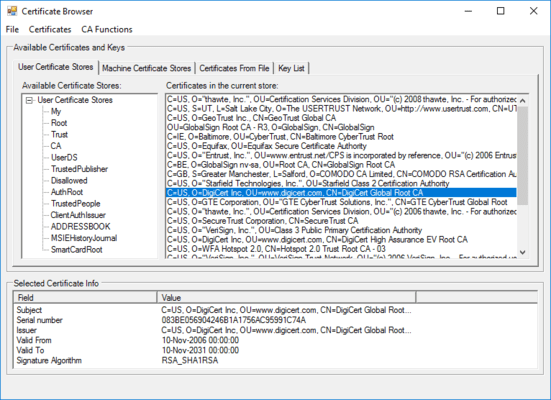Close the Certificate Browser window
Image resolution: width=551 pixels, height=400 pixels.
pyautogui.click(x=533, y=11)
